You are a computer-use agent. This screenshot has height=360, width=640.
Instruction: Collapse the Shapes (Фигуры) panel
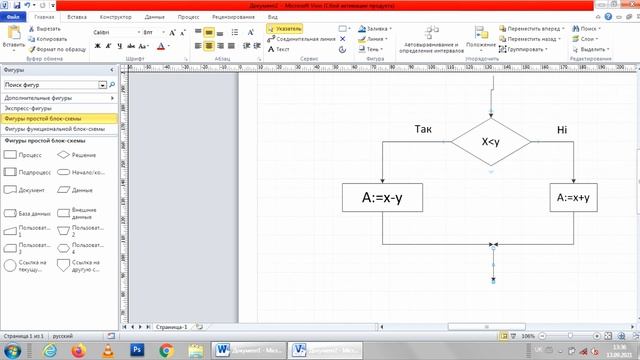[112, 70]
